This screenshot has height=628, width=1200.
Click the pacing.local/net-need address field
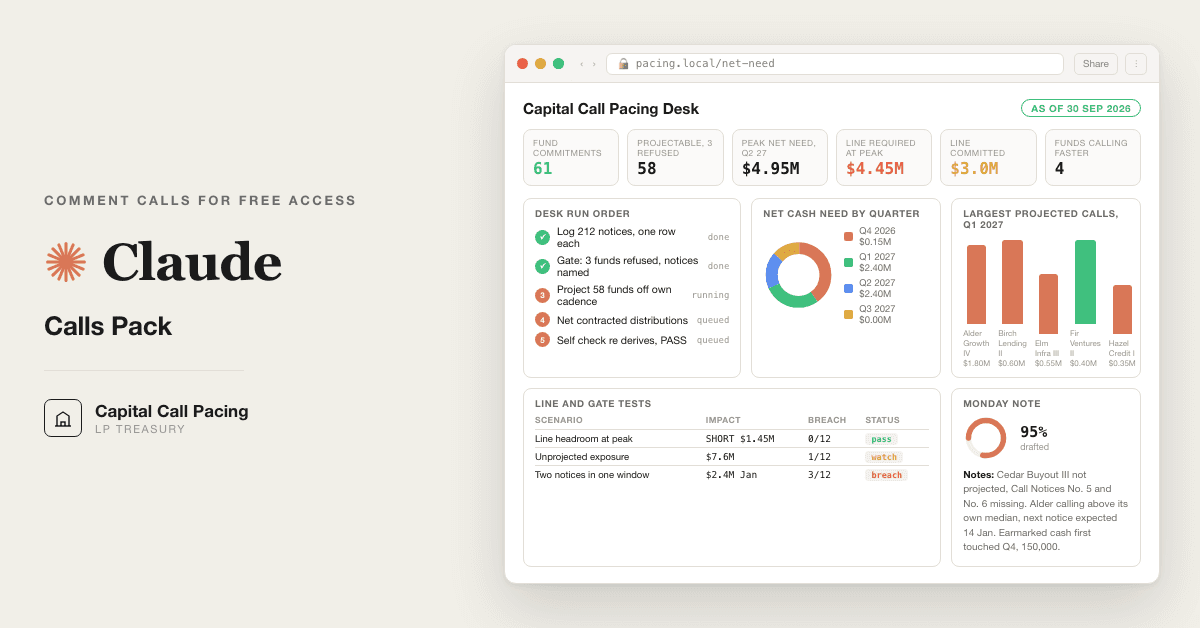coord(835,64)
